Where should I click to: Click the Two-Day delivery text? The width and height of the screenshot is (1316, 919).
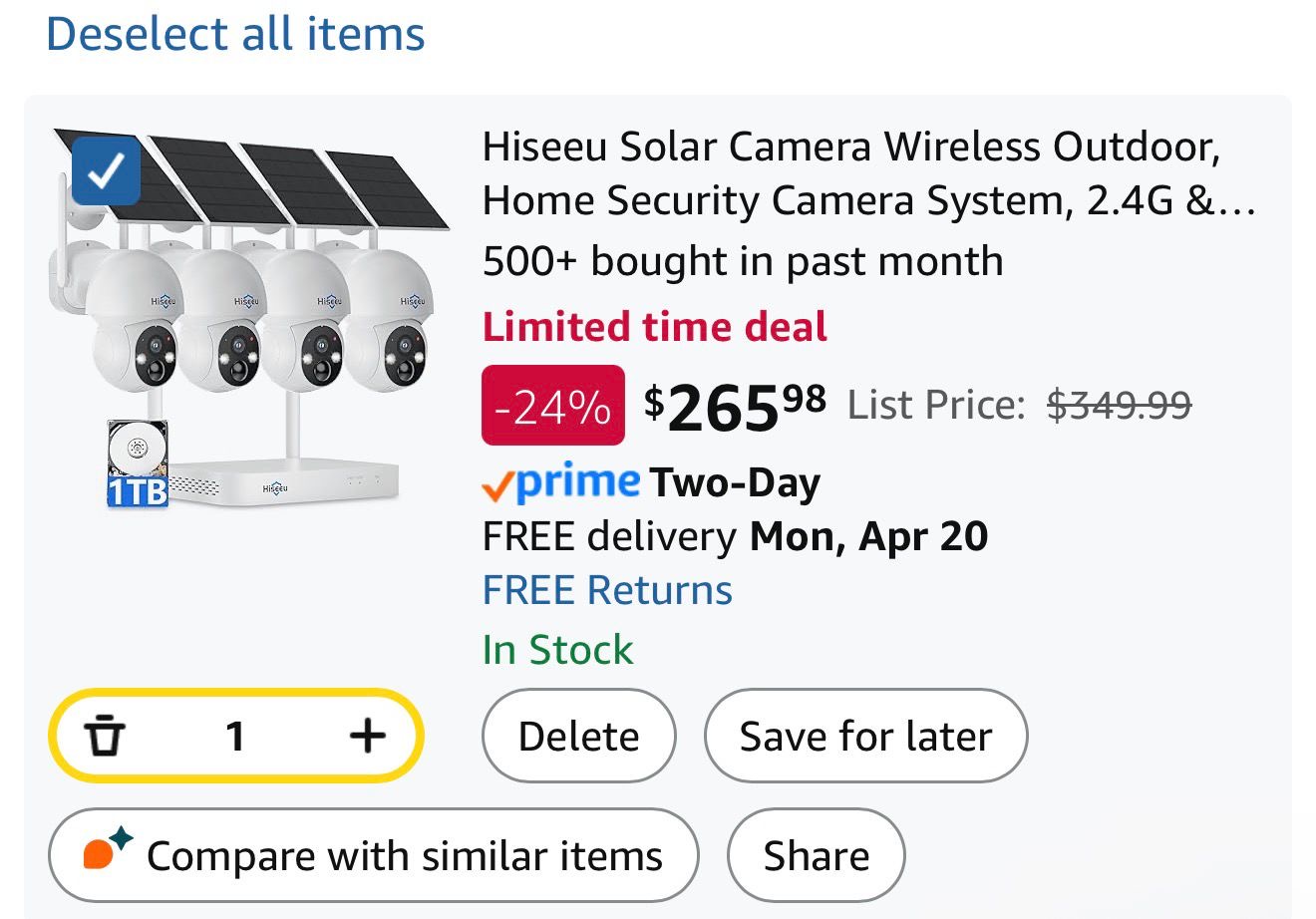point(735,484)
